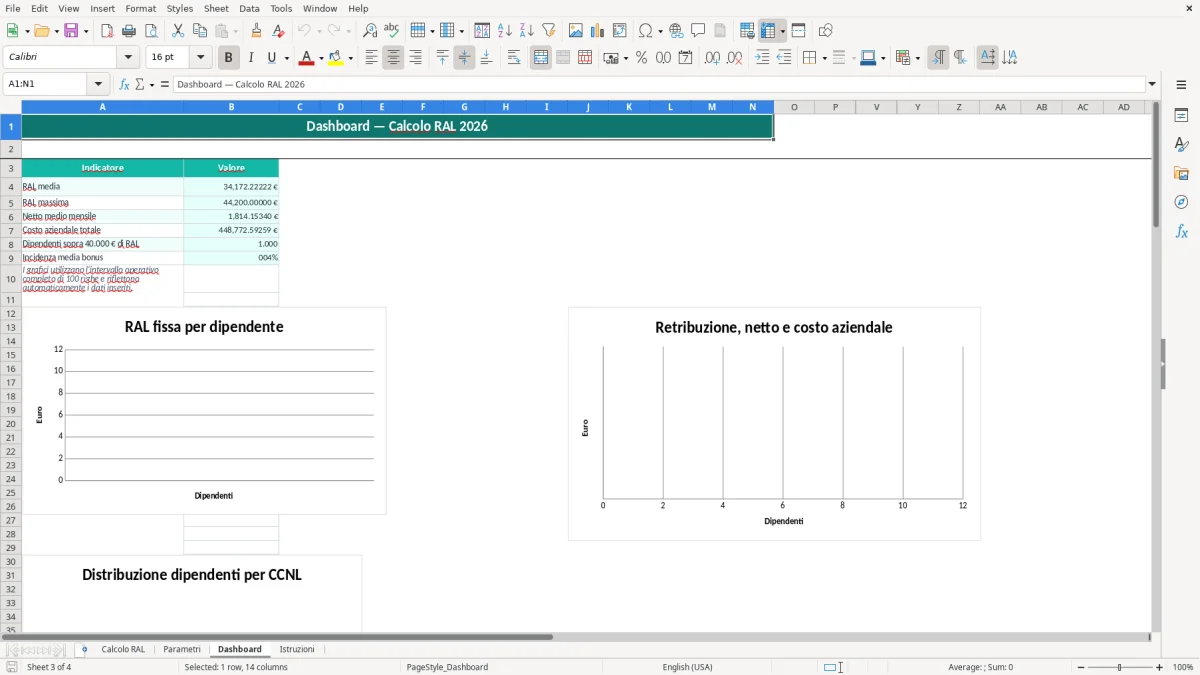Insert a chart
The height and width of the screenshot is (675, 1200).
coord(598,31)
